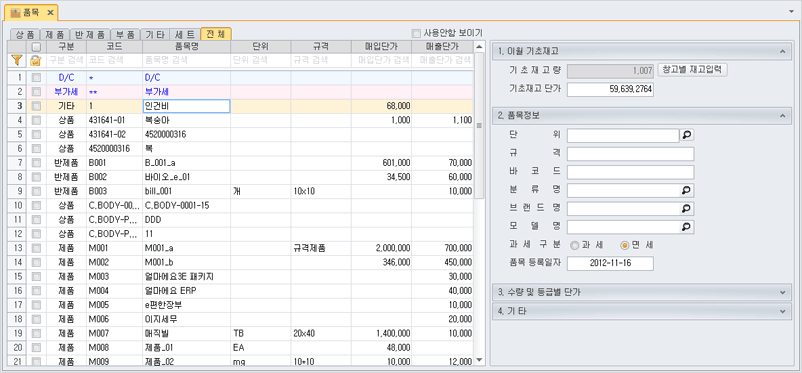Sort by the 구분 column header
Image resolution: width=802 pixels, height=373 pixels.
point(66,47)
